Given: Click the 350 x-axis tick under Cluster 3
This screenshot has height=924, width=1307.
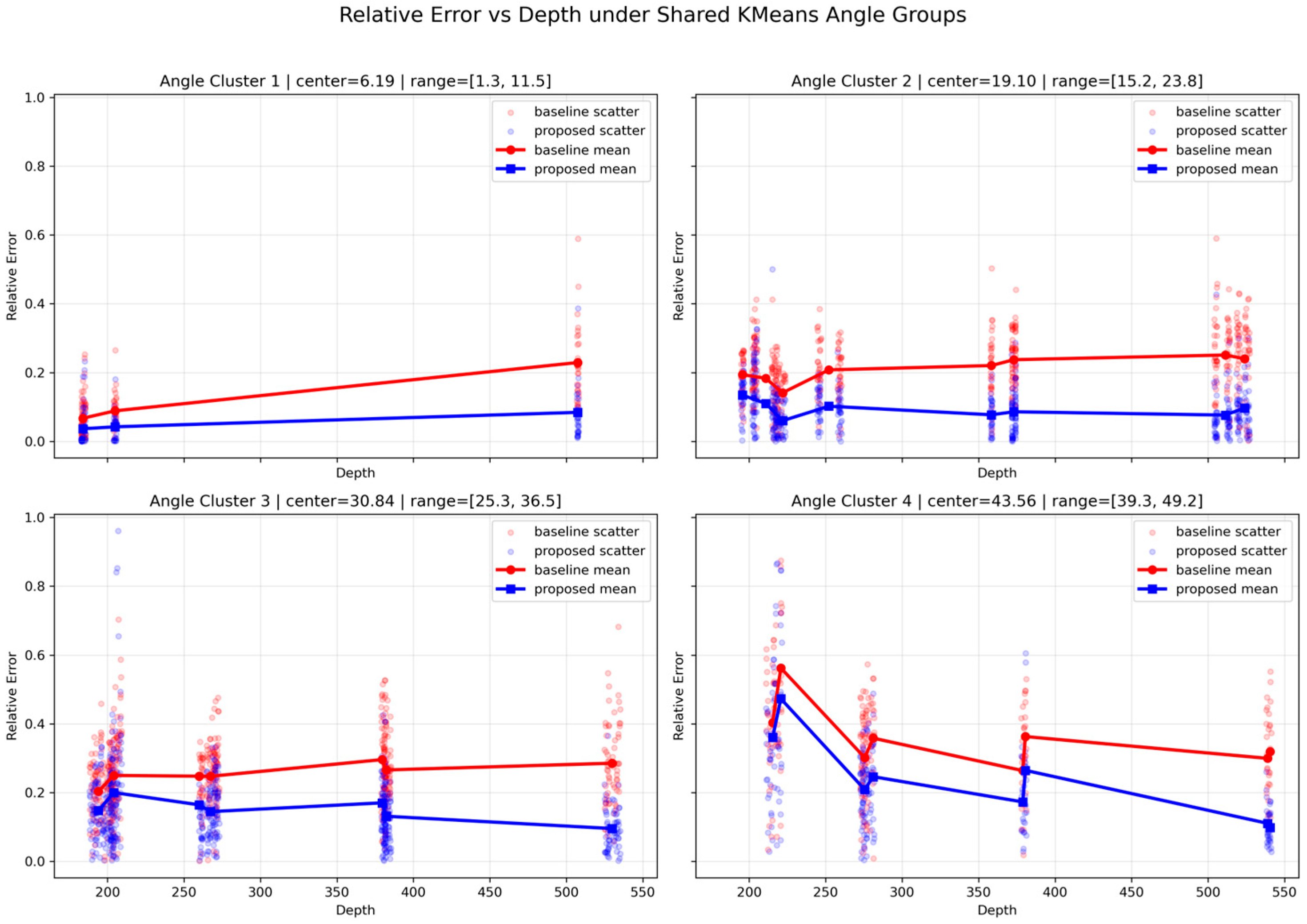Looking at the screenshot, I should (336, 891).
